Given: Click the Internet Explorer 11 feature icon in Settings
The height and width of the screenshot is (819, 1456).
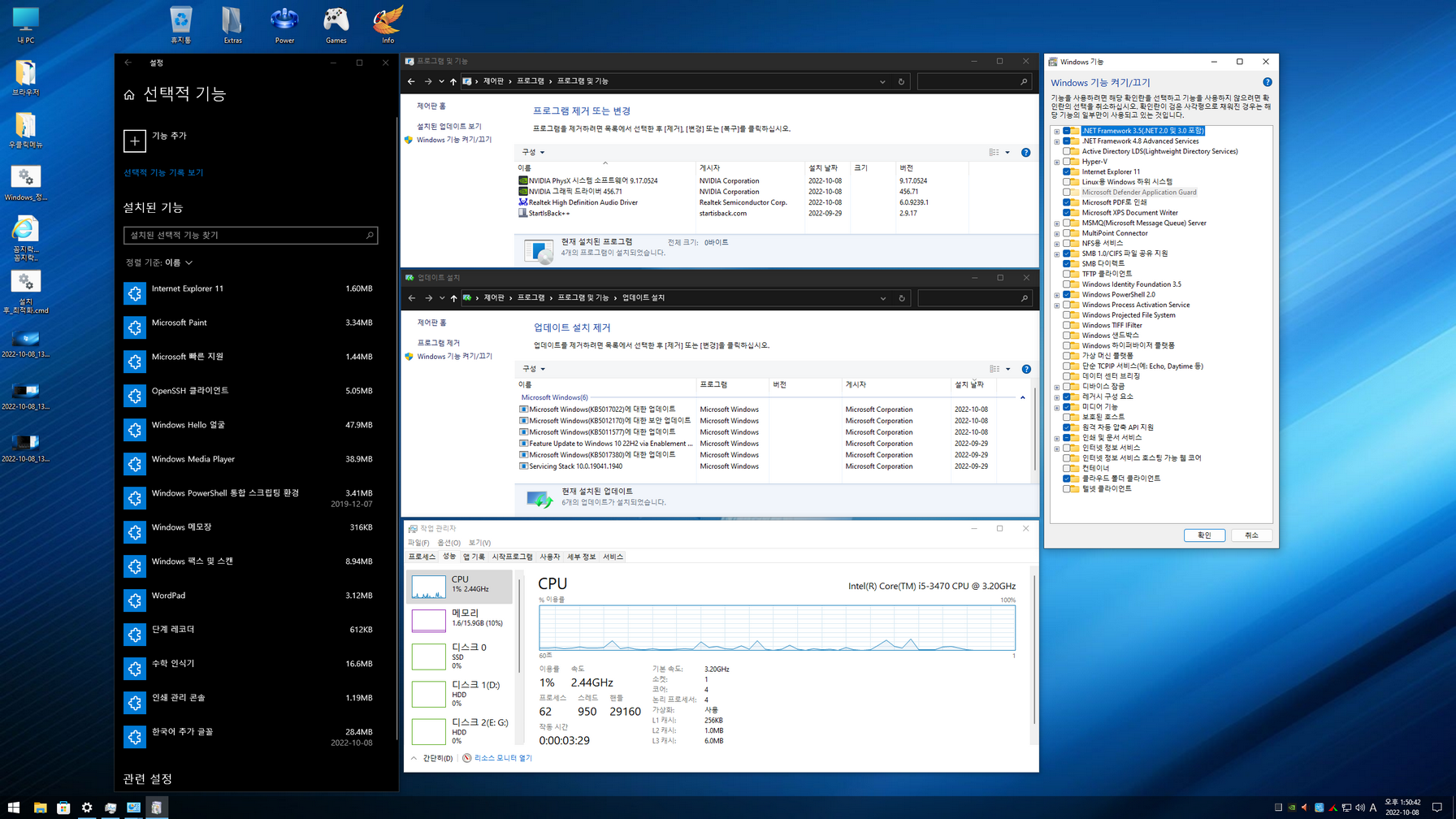Looking at the screenshot, I should pos(135,293).
